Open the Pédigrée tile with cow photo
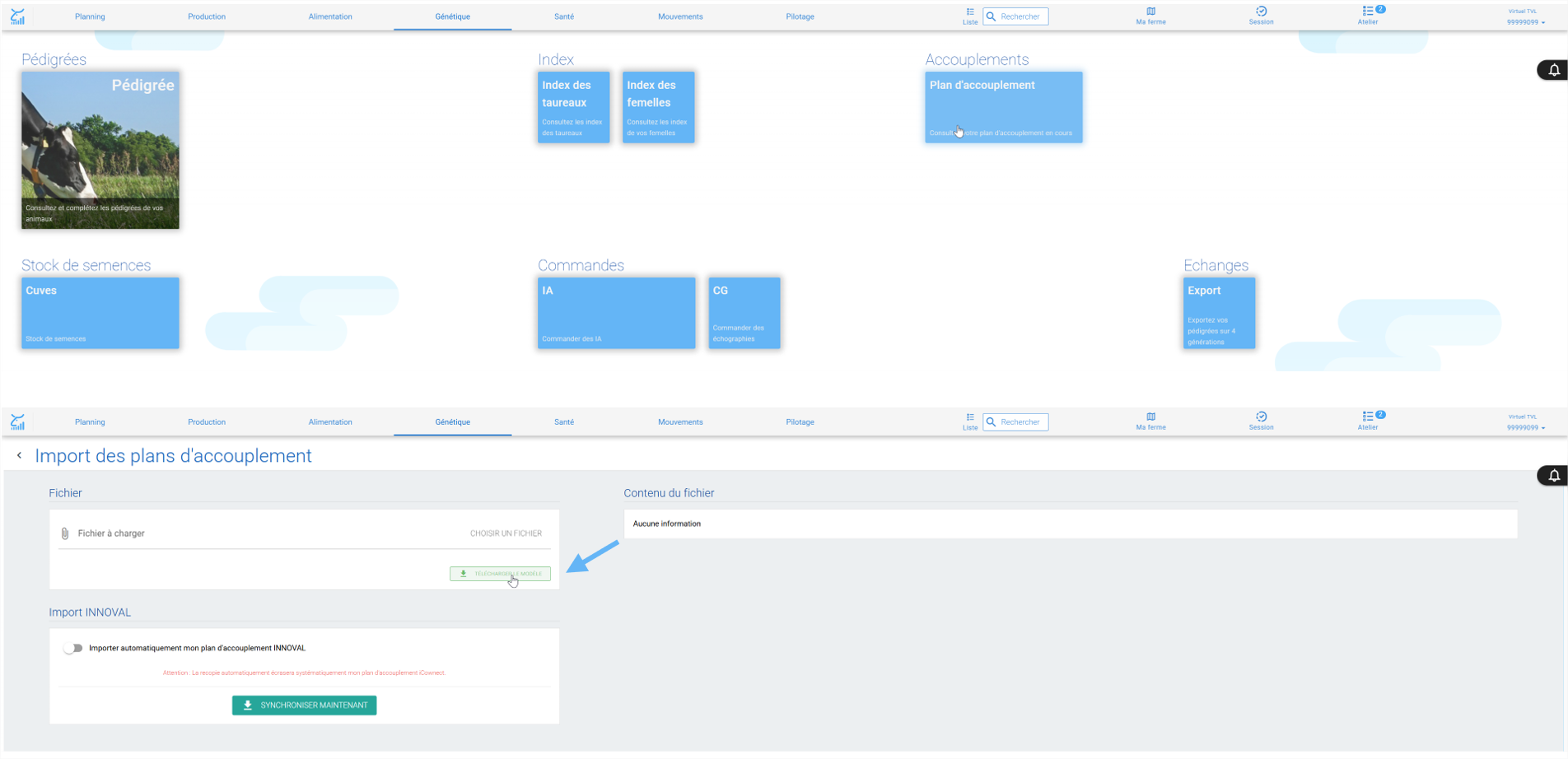Screen dimensions: 1568x759 [100, 150]
